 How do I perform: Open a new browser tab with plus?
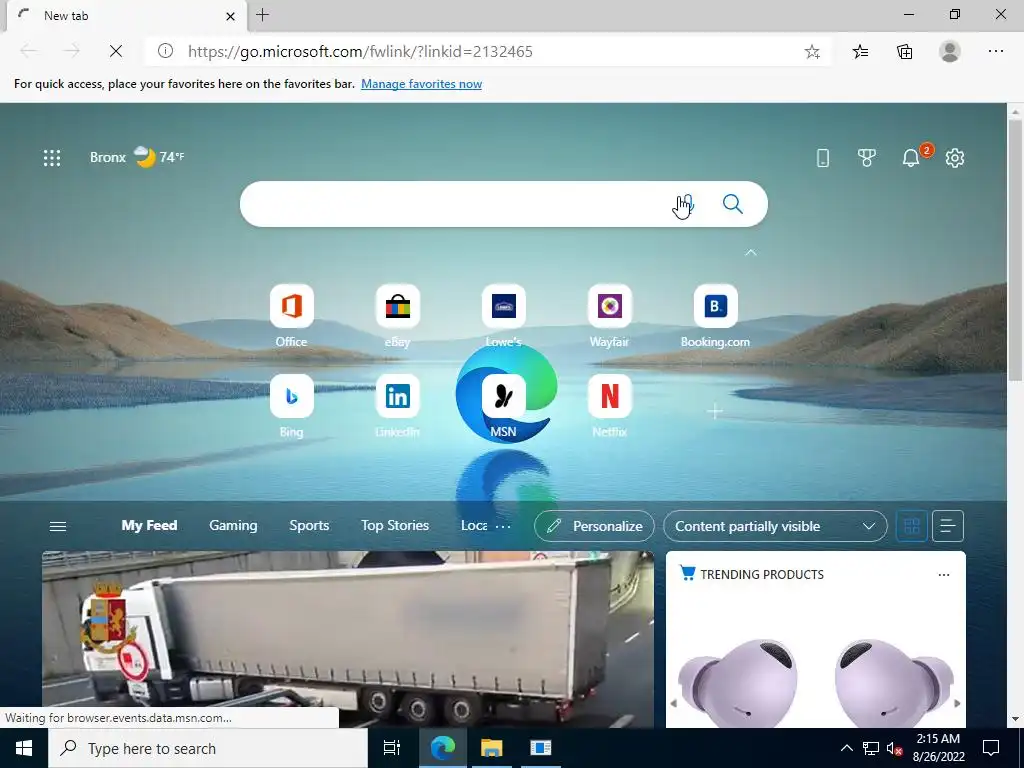click(x=263, y=15)
